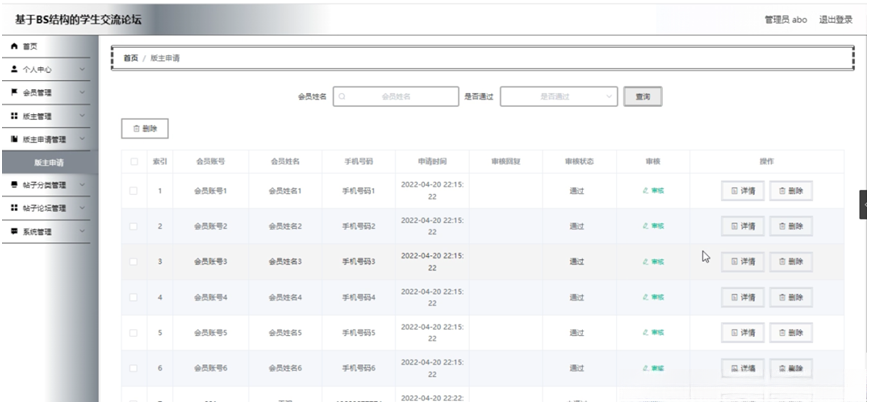Expand the 版主管理 chevron

tap(82, 116)
